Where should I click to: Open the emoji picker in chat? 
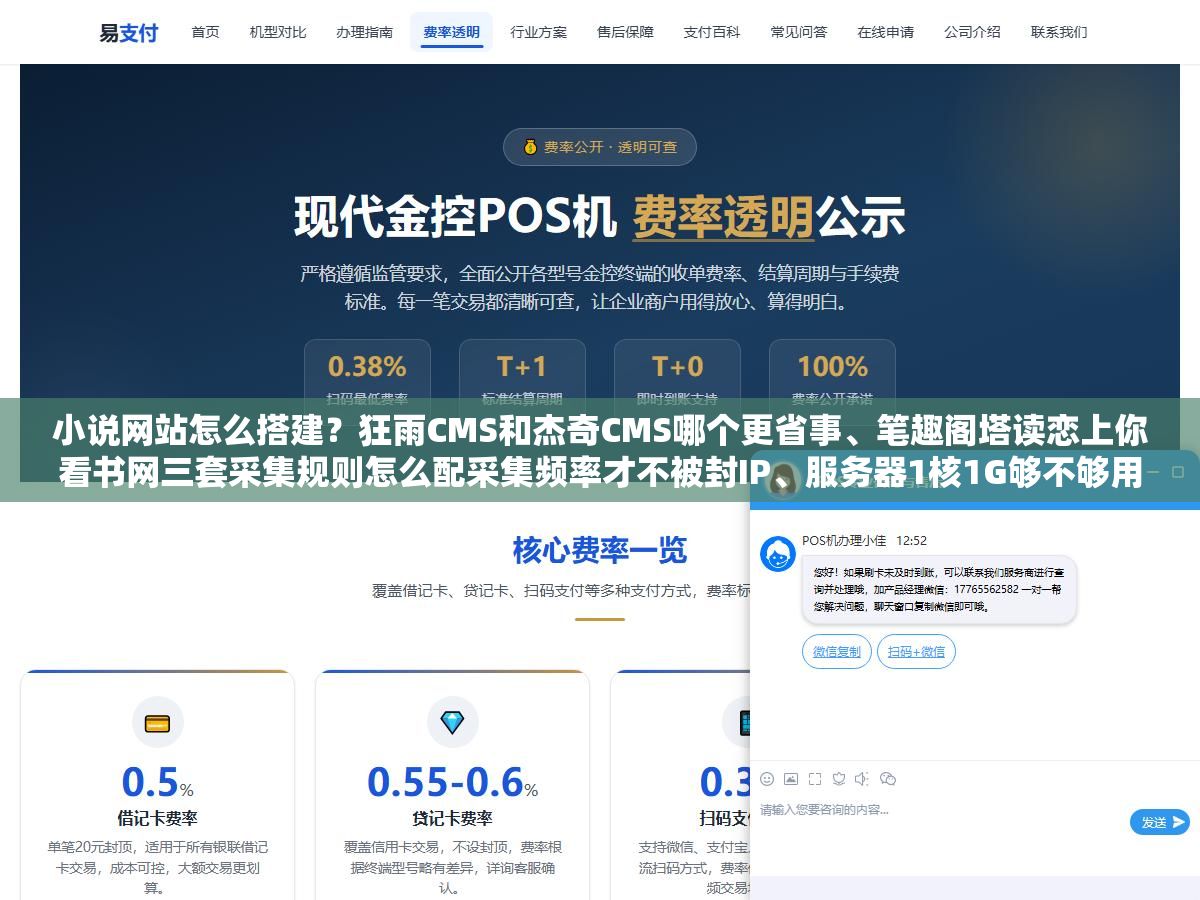767,778
